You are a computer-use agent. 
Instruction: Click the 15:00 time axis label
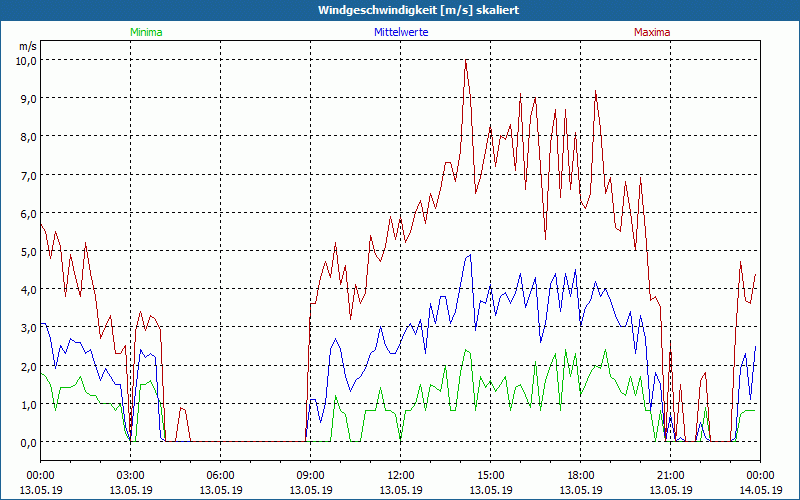coord(491,476)
